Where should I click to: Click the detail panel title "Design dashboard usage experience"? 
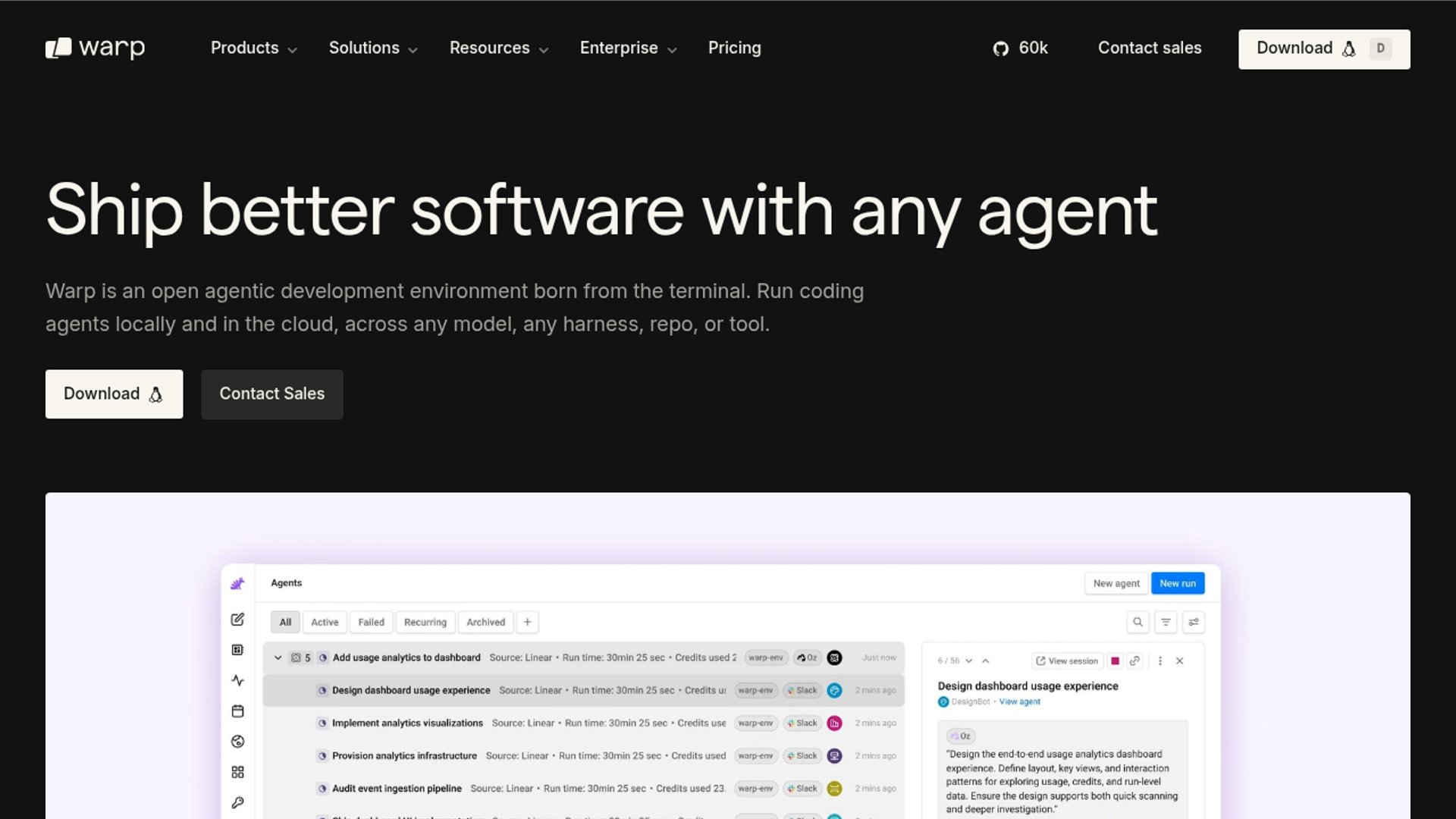(x=1028, y=686)
